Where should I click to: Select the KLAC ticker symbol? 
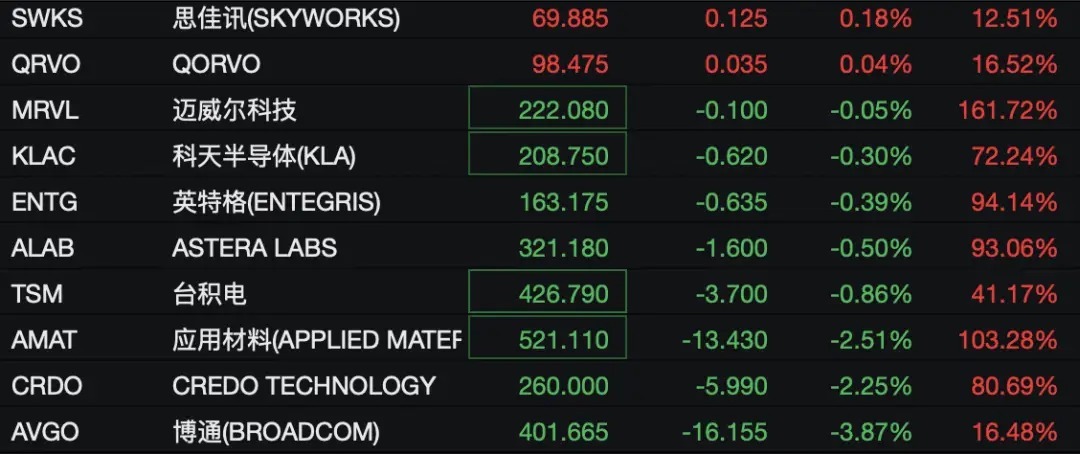tap(43, 156)
